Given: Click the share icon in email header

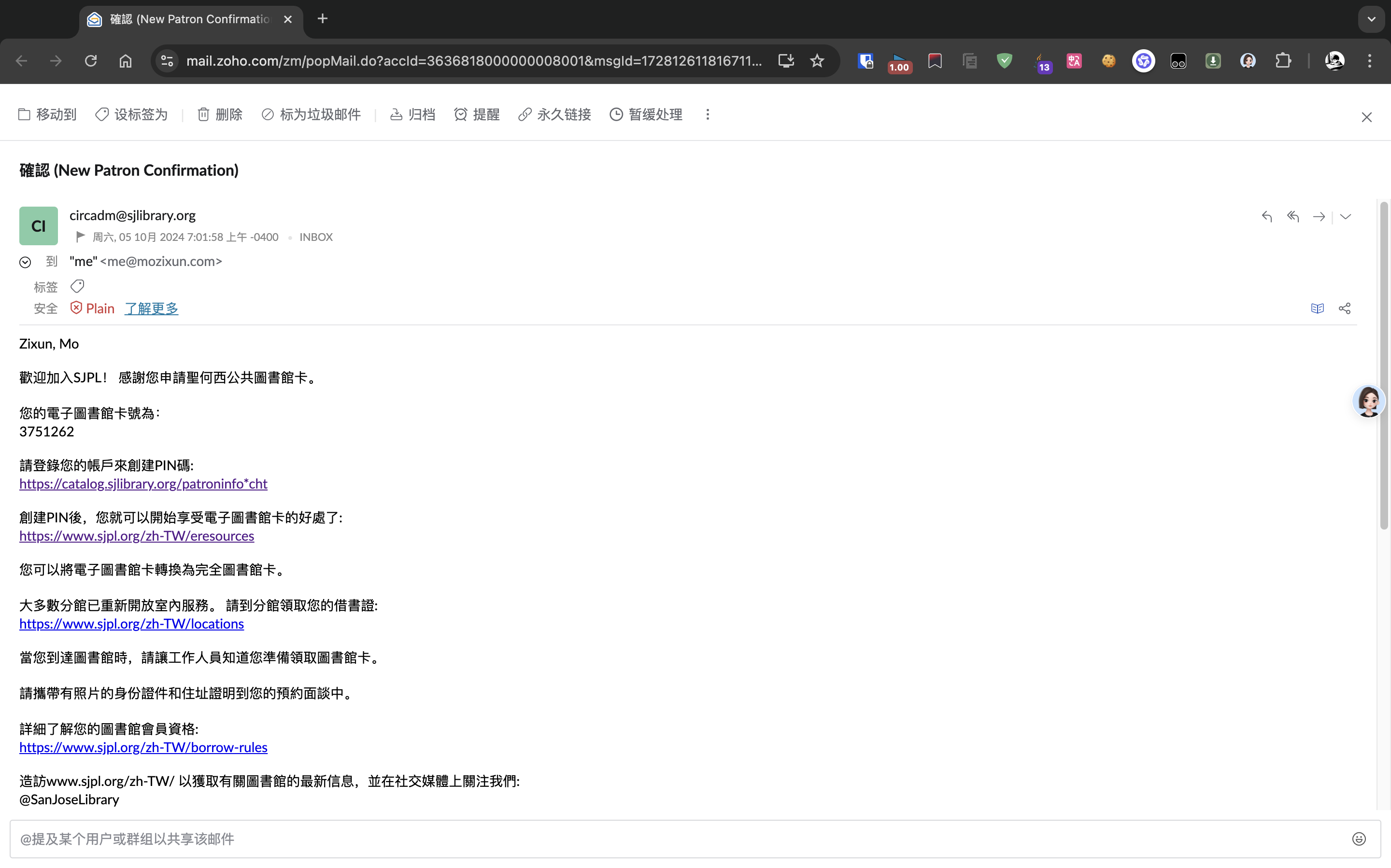Looking at the screenshot, I should (x=1345, y=308).
